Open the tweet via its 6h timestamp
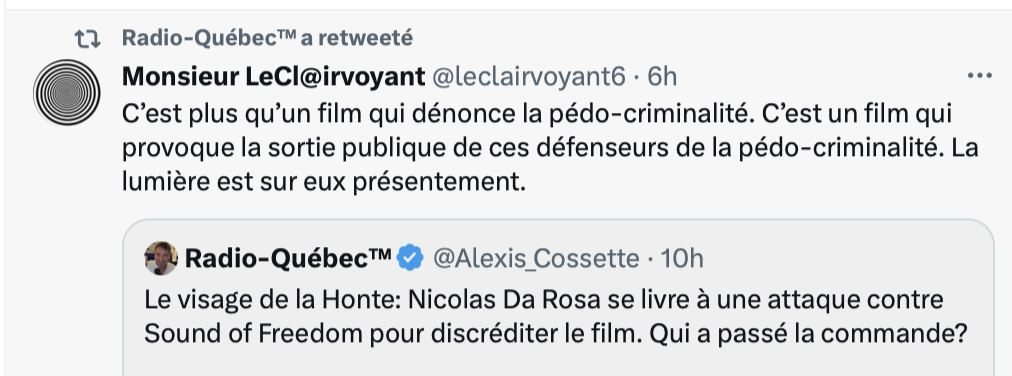Image resolution: width=1012 pixels, height=376 pixels. click(x=662, y=77)
